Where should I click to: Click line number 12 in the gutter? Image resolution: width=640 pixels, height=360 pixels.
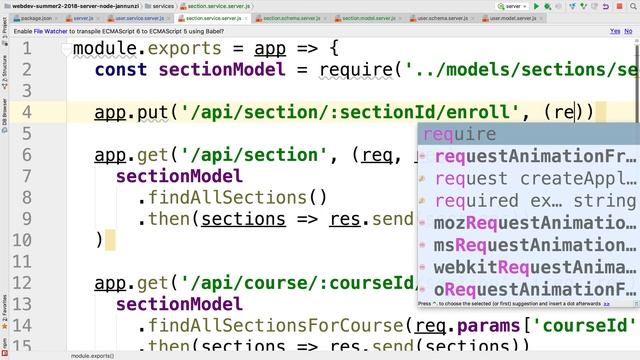(x=22, y=283)
